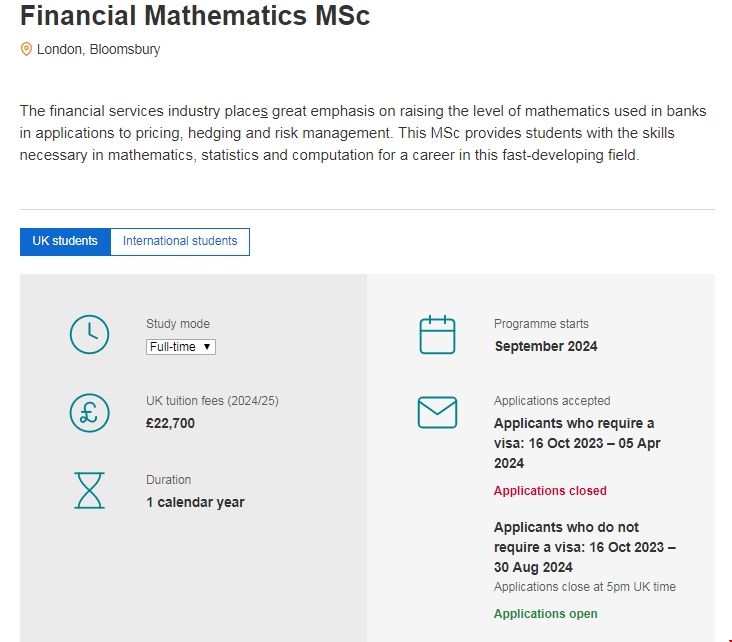Click the red Applications closed status
The height and width of the screenshot is (642, 732).
point(550,491)
